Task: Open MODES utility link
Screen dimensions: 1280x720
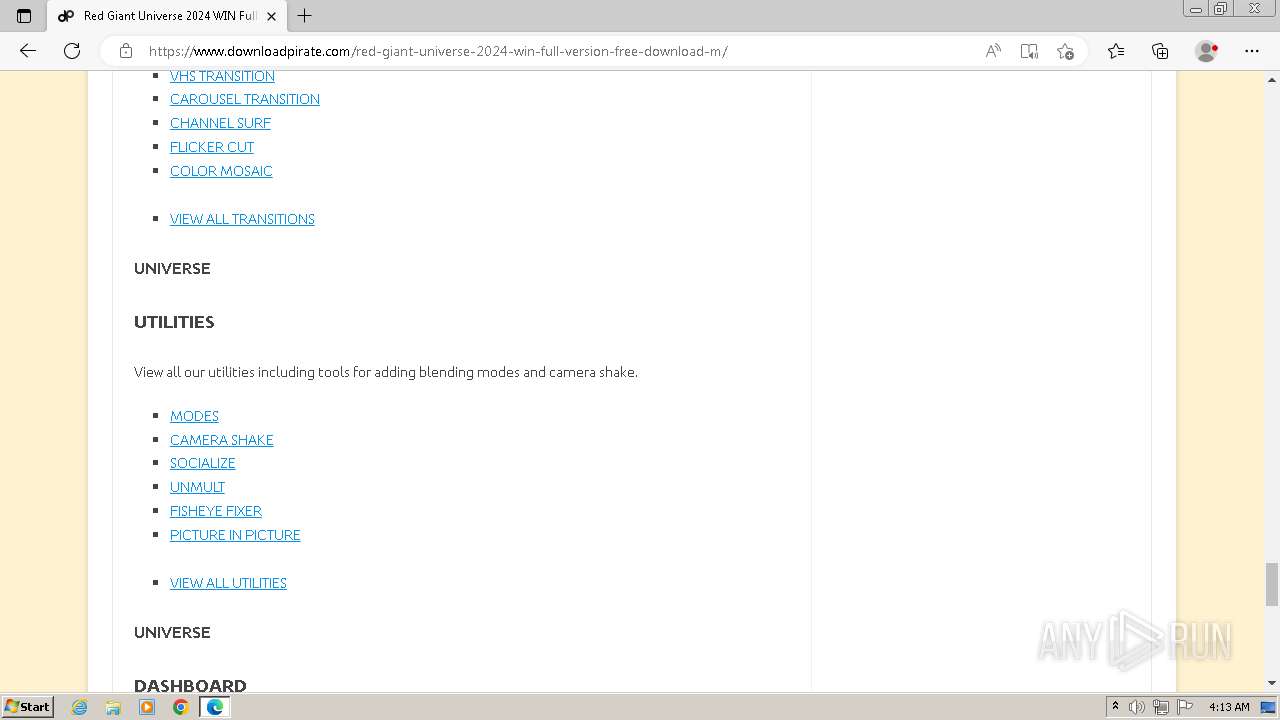Action: [x=194, y=416]
